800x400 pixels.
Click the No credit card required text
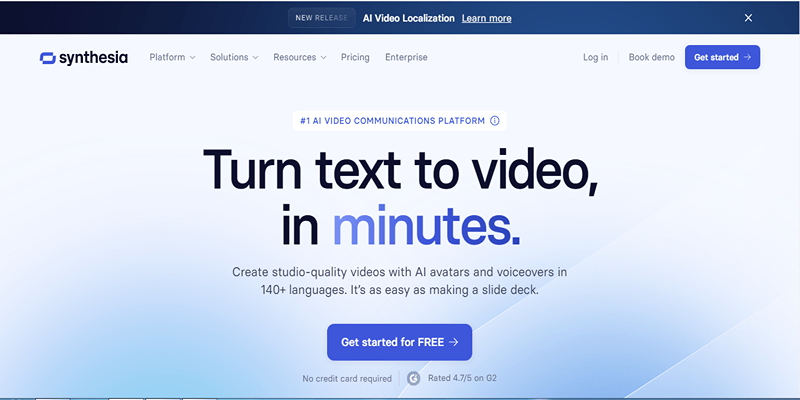347,379
